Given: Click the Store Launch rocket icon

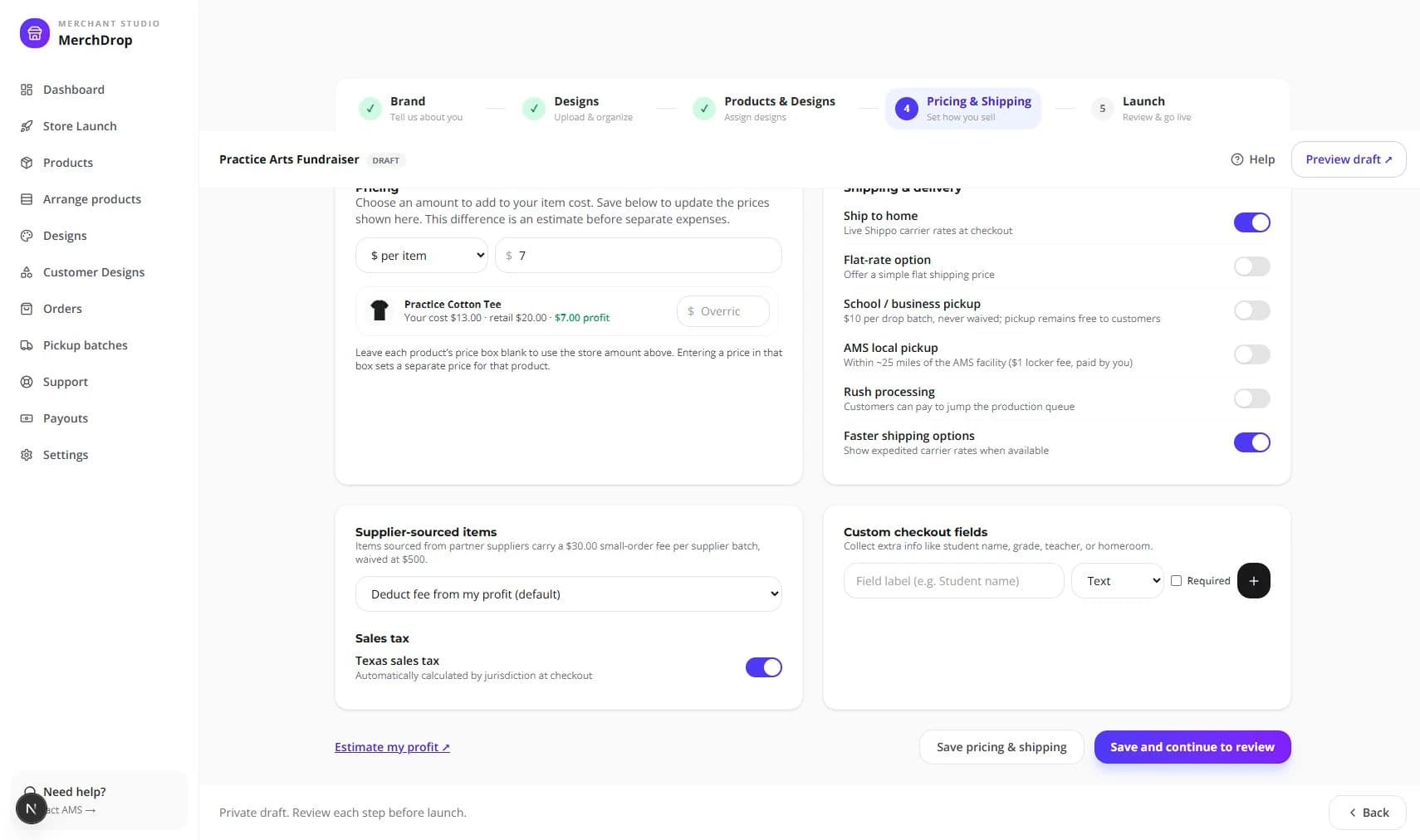Looking at the screenshot, I should click(27, 126).
